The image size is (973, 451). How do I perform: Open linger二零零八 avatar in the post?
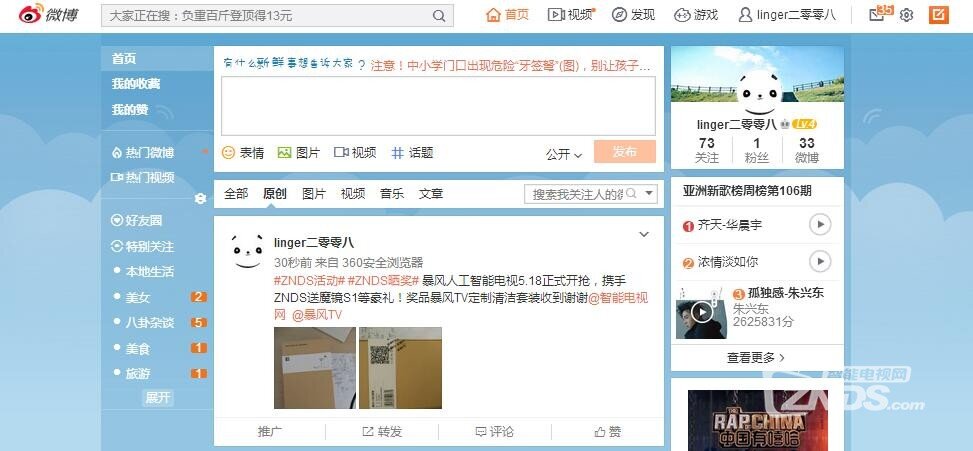point(247,251)
